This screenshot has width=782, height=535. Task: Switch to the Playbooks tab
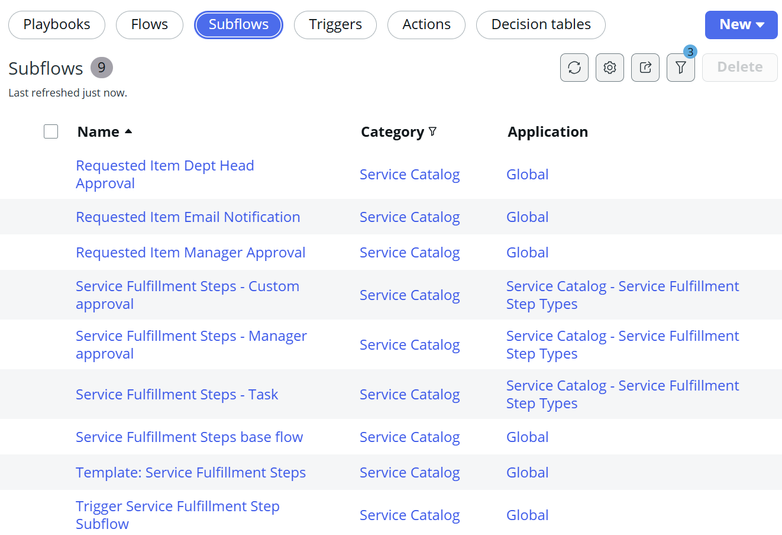57,24
